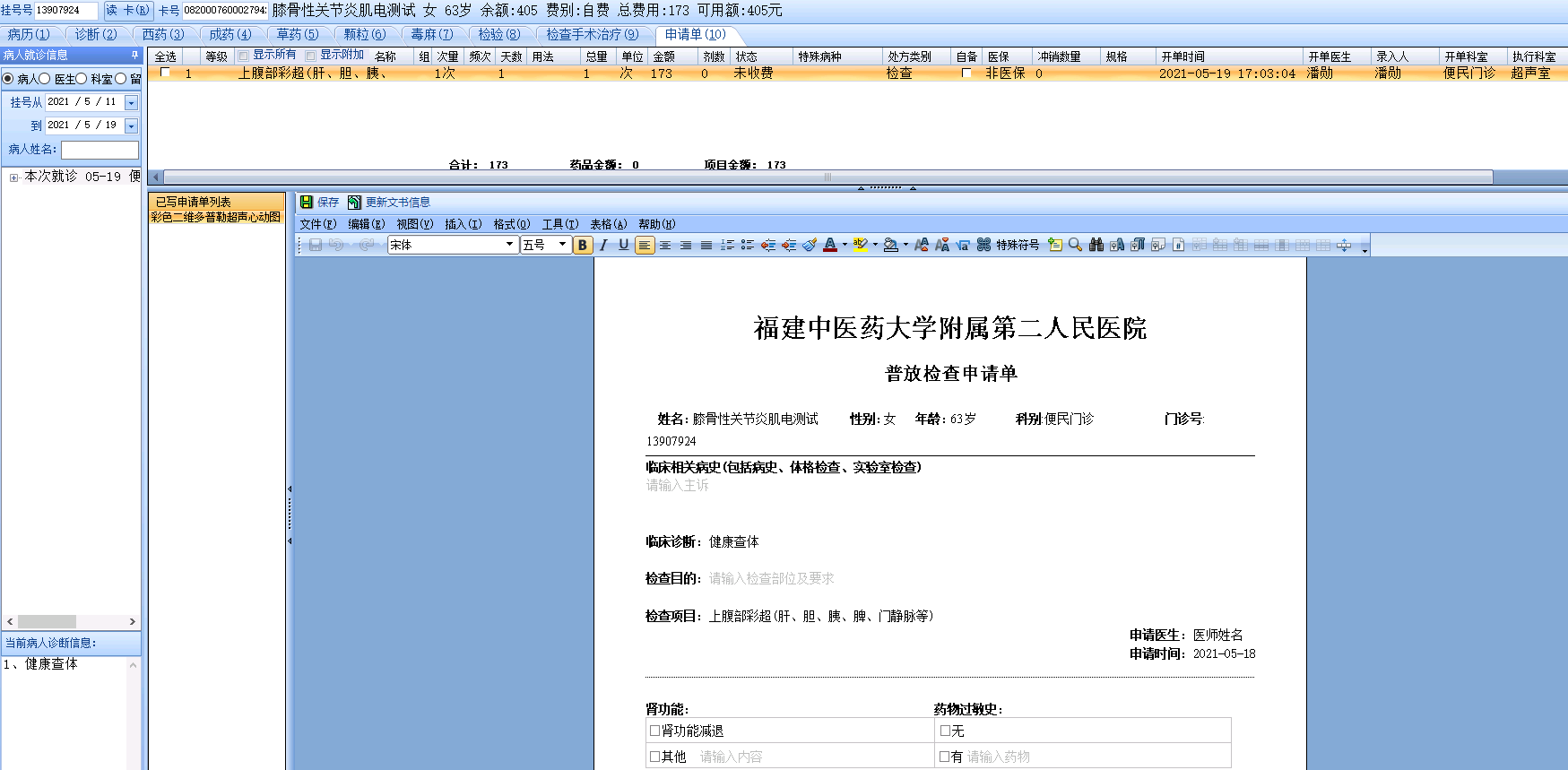Open the 文件(F) menu
Viewport: 1568px width, 770px height.
click(318, 224)
